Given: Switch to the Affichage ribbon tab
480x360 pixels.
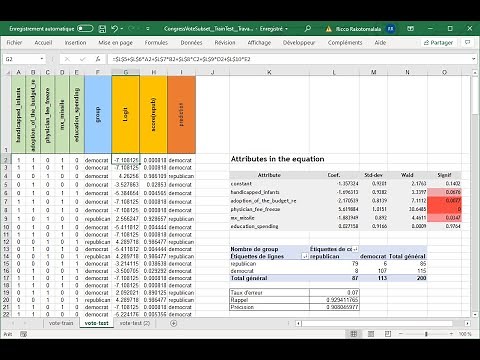Looking at the screenshot, I should (x=259, y=43).
